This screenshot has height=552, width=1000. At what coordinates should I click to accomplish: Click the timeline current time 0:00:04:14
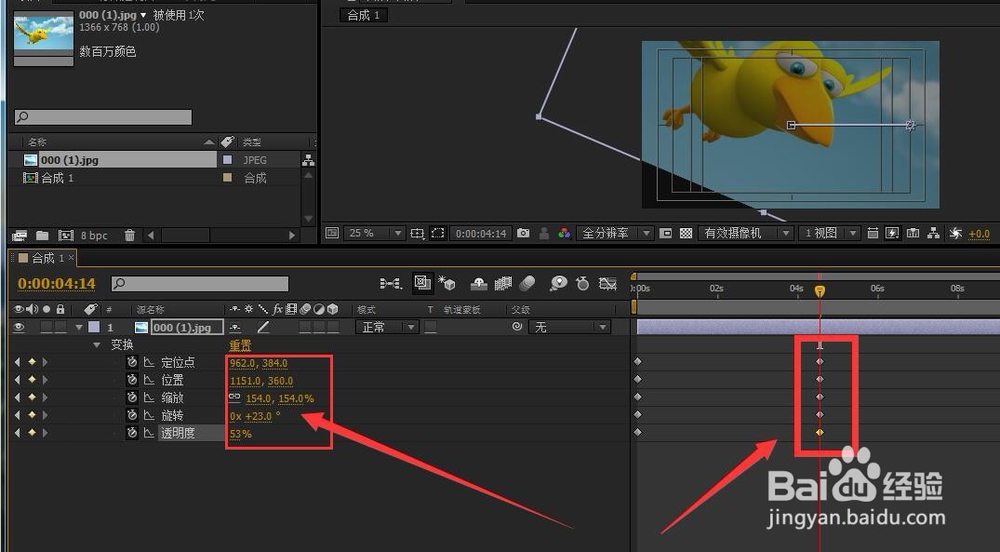coord(56,284)
